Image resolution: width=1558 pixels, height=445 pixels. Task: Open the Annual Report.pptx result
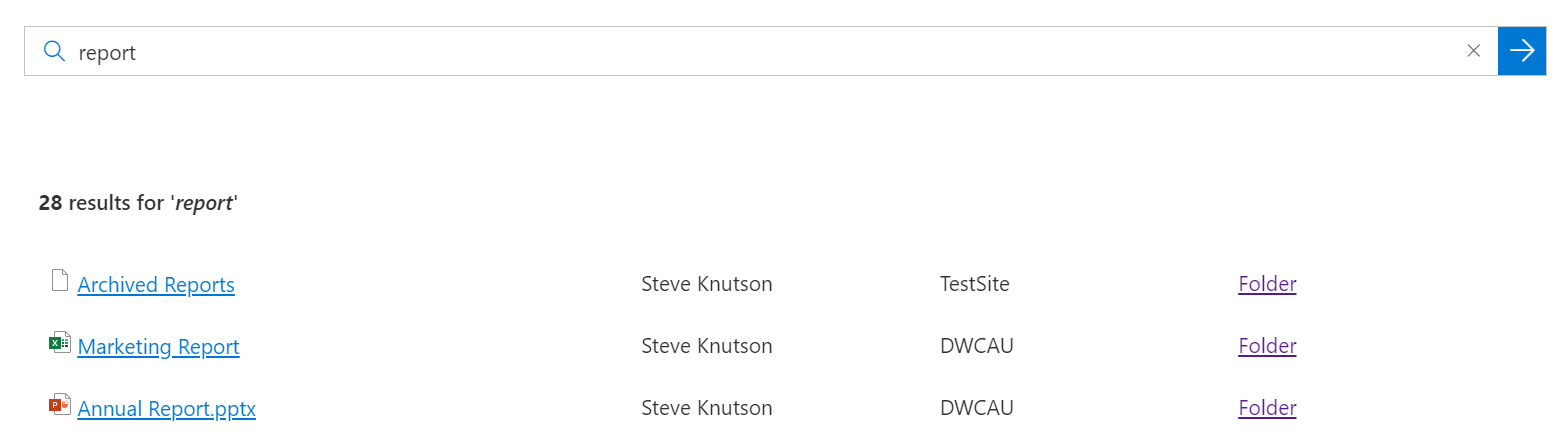166,409
